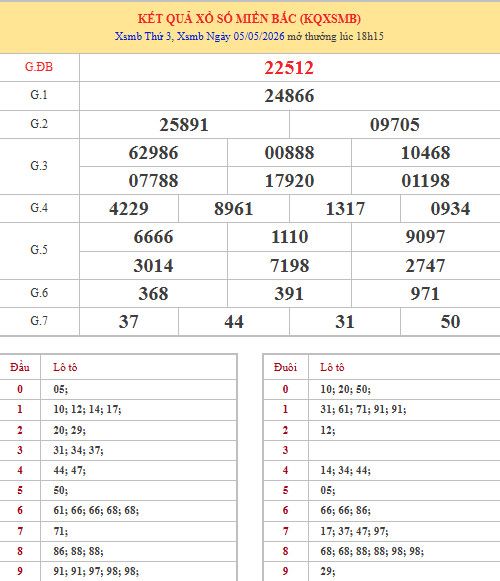Screen dimensions: 500x581
Task: Select Đuôi row '14; 34; 44;'
Action: 345,470
